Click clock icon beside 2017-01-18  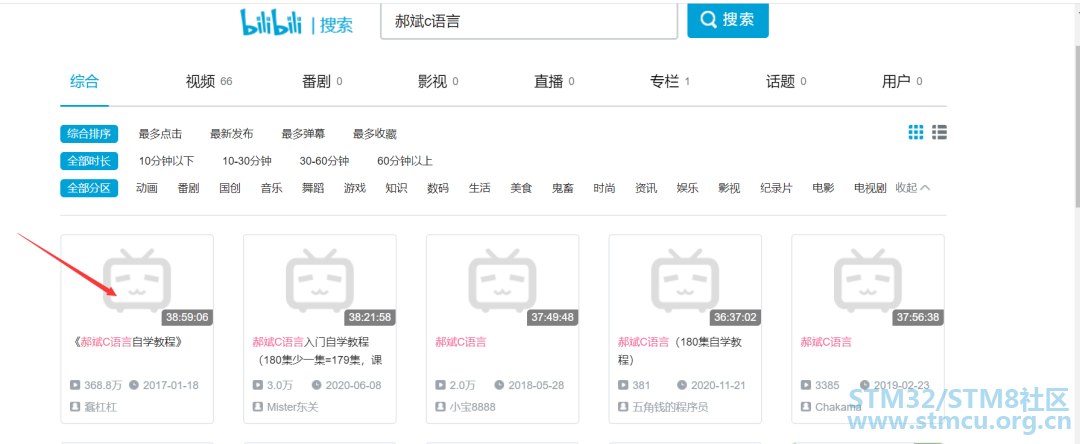(134, 385)
